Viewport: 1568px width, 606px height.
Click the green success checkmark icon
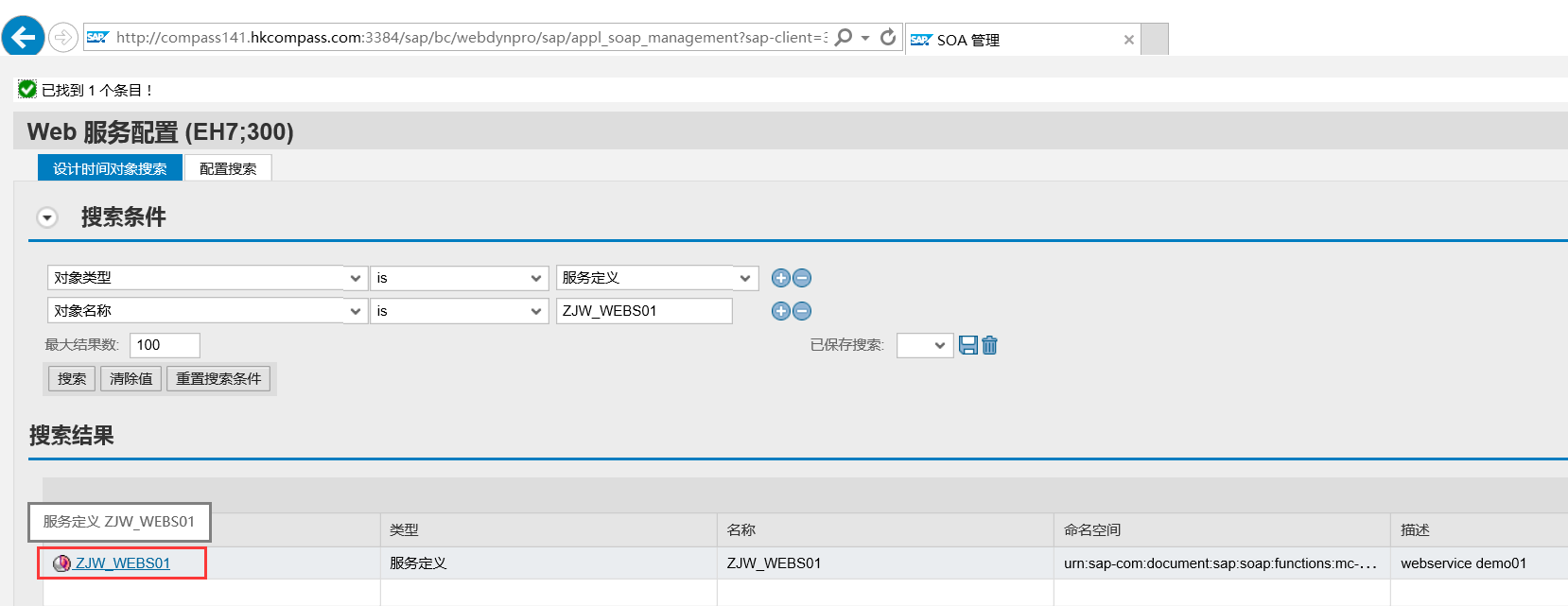(27, 89)
